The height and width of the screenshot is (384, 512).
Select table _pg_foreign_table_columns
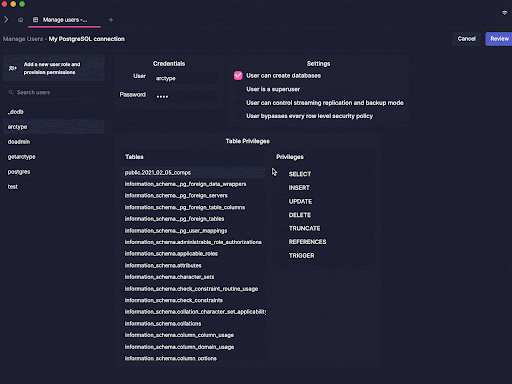coord(194,207)
